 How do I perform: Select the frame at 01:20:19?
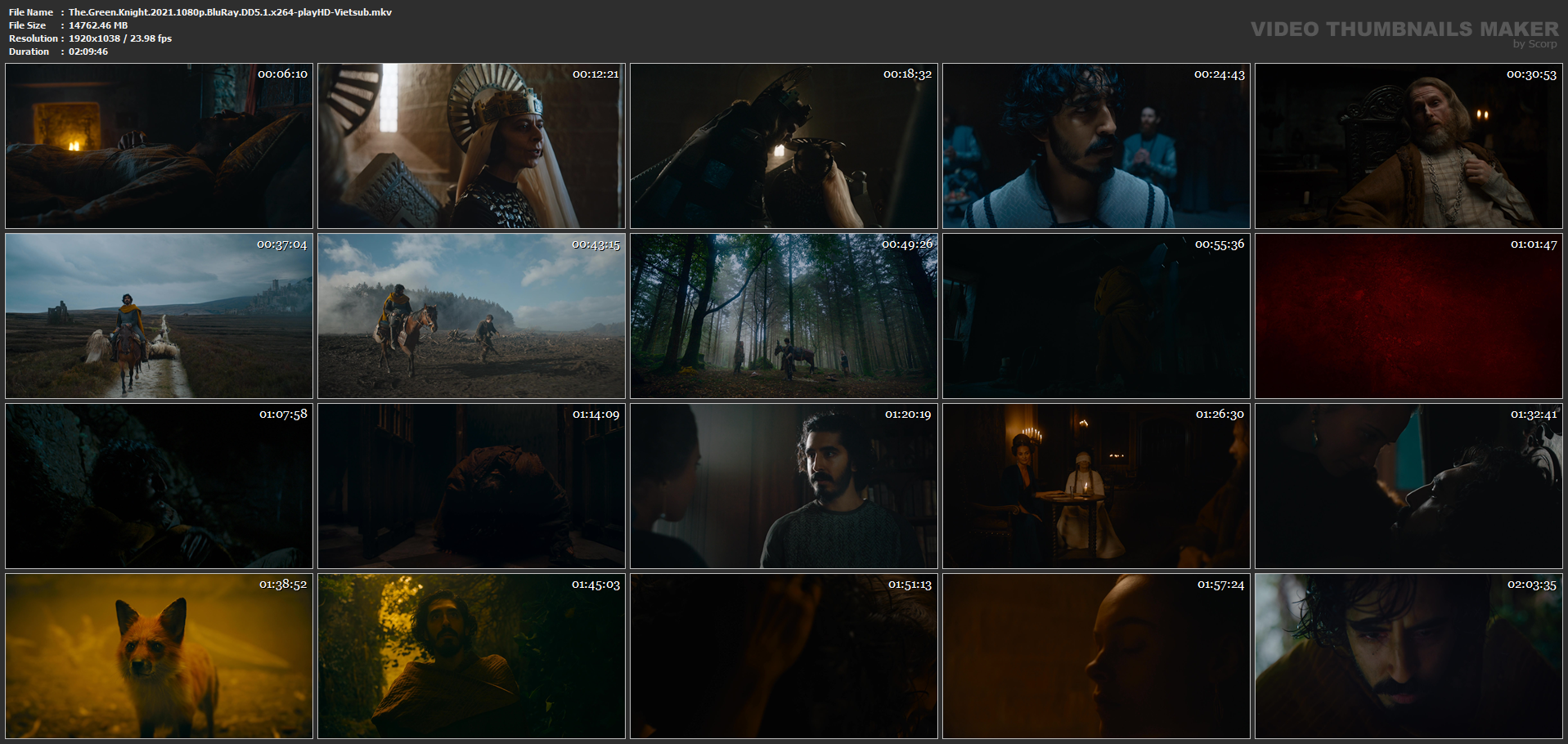784,486
